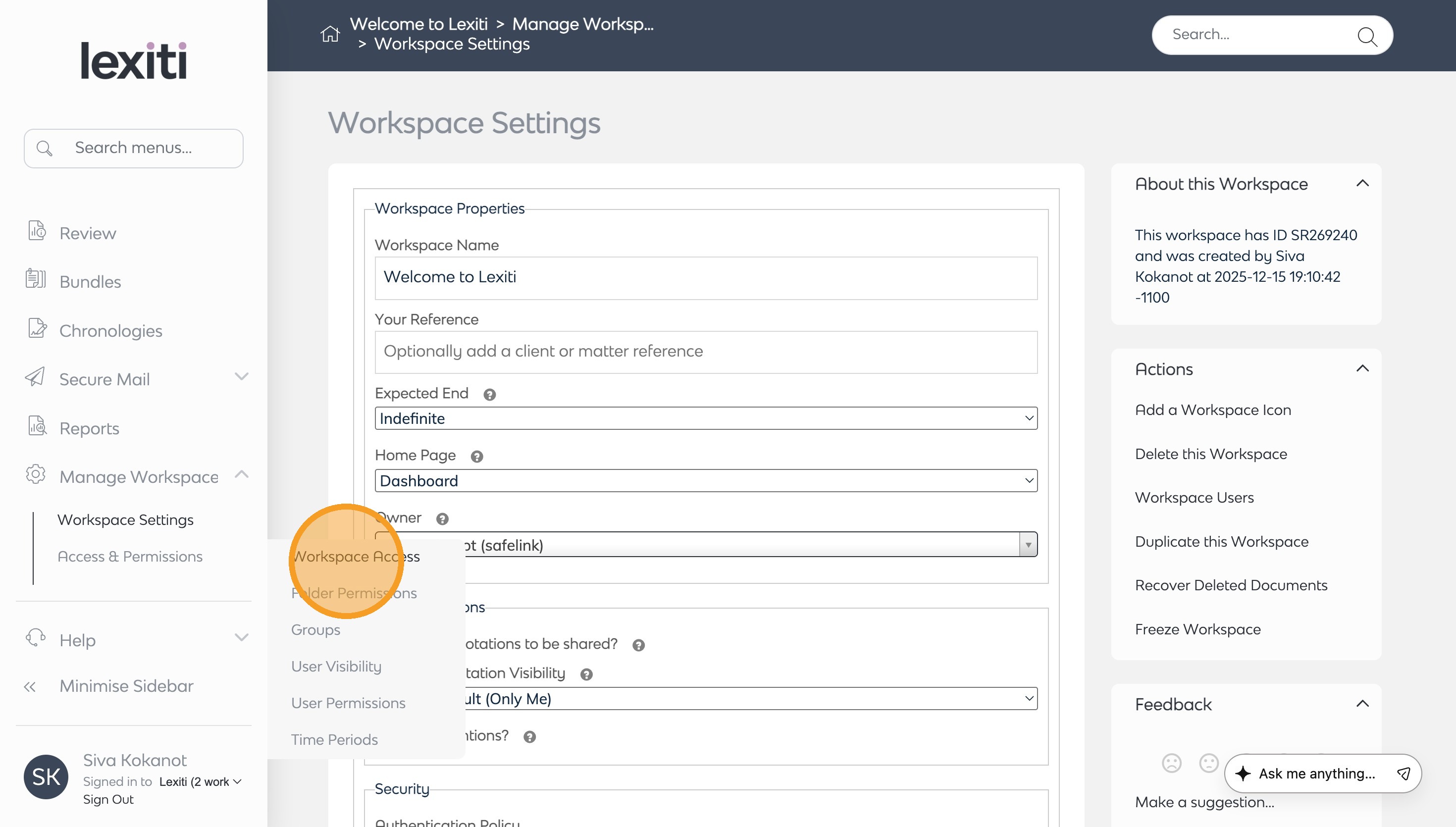Click the home icon in breadcrumb
Image resolution: width=1456 pixels, height=827 pixels.
pos(329,35)
